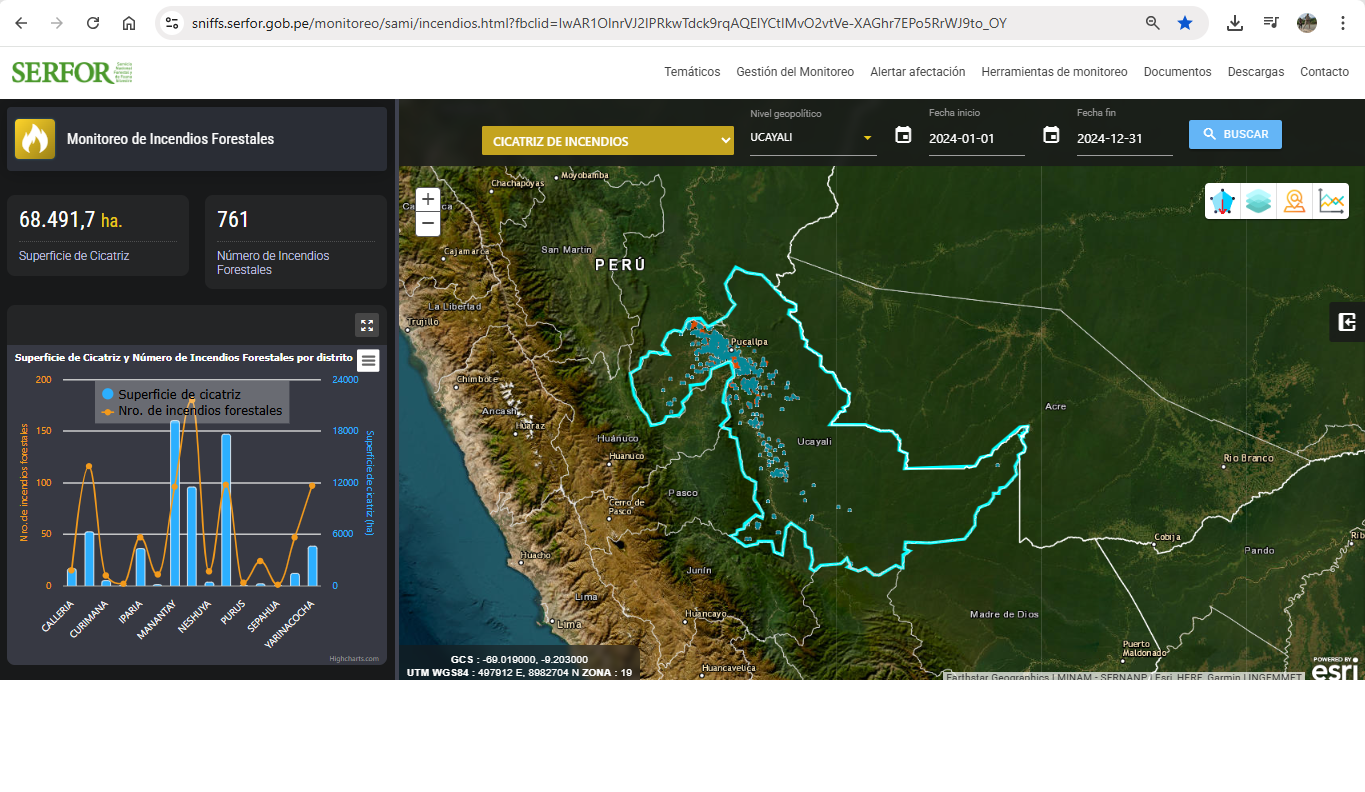Zoom in on the map

[428, 199]
